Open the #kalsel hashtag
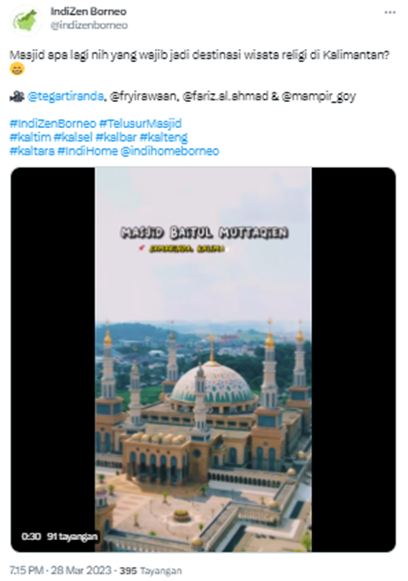Viewport: 408px width, 581px height. (x=73, y=137)
